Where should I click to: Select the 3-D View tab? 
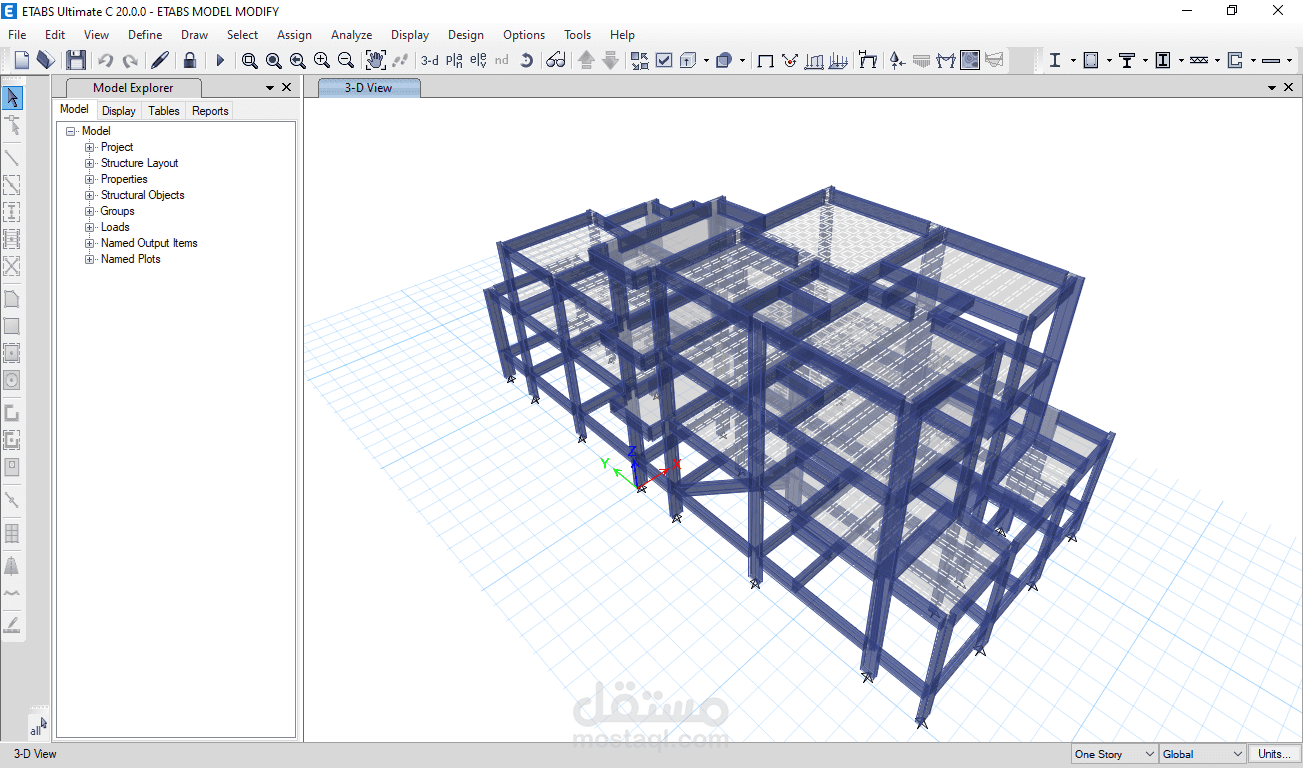tap(369, 88)
